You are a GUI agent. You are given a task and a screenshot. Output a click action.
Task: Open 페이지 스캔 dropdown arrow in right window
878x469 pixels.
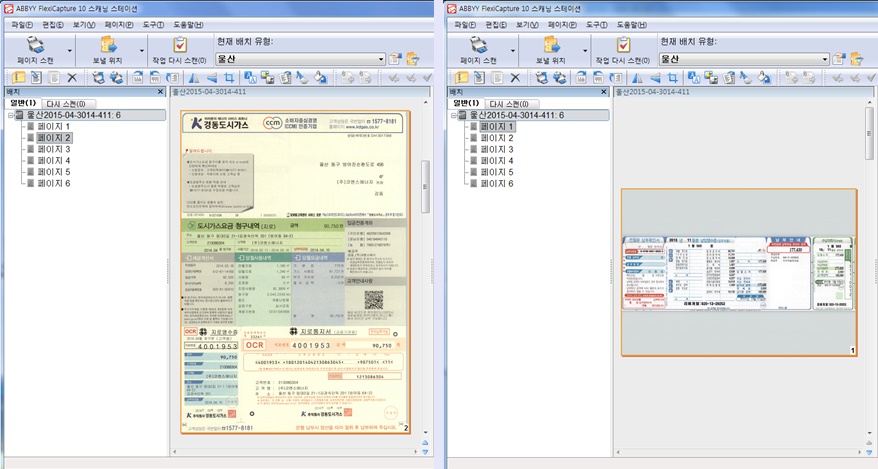pos(513,50)
